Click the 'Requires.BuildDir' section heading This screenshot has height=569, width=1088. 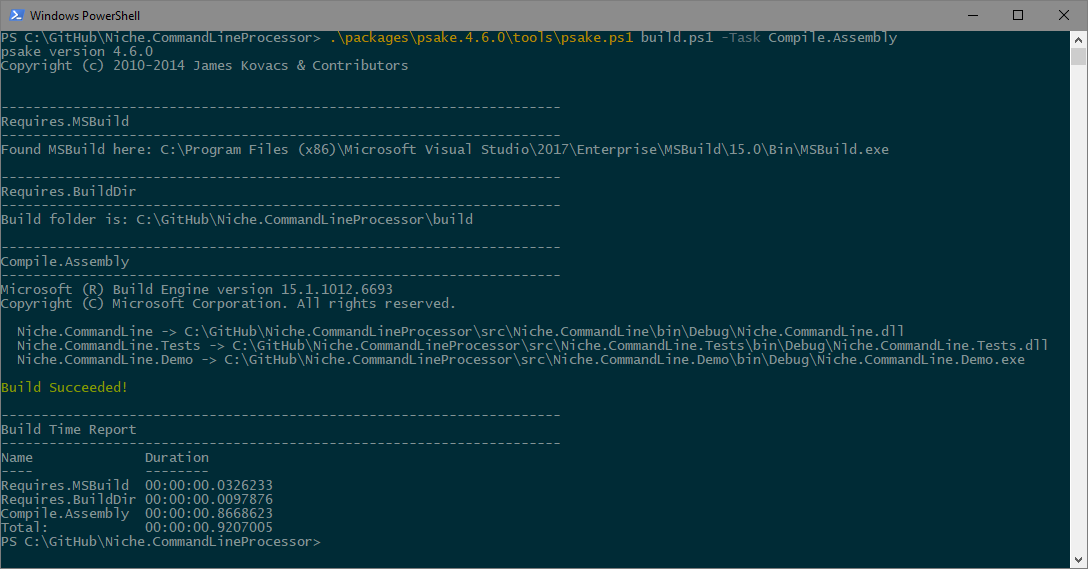point(69,192)
